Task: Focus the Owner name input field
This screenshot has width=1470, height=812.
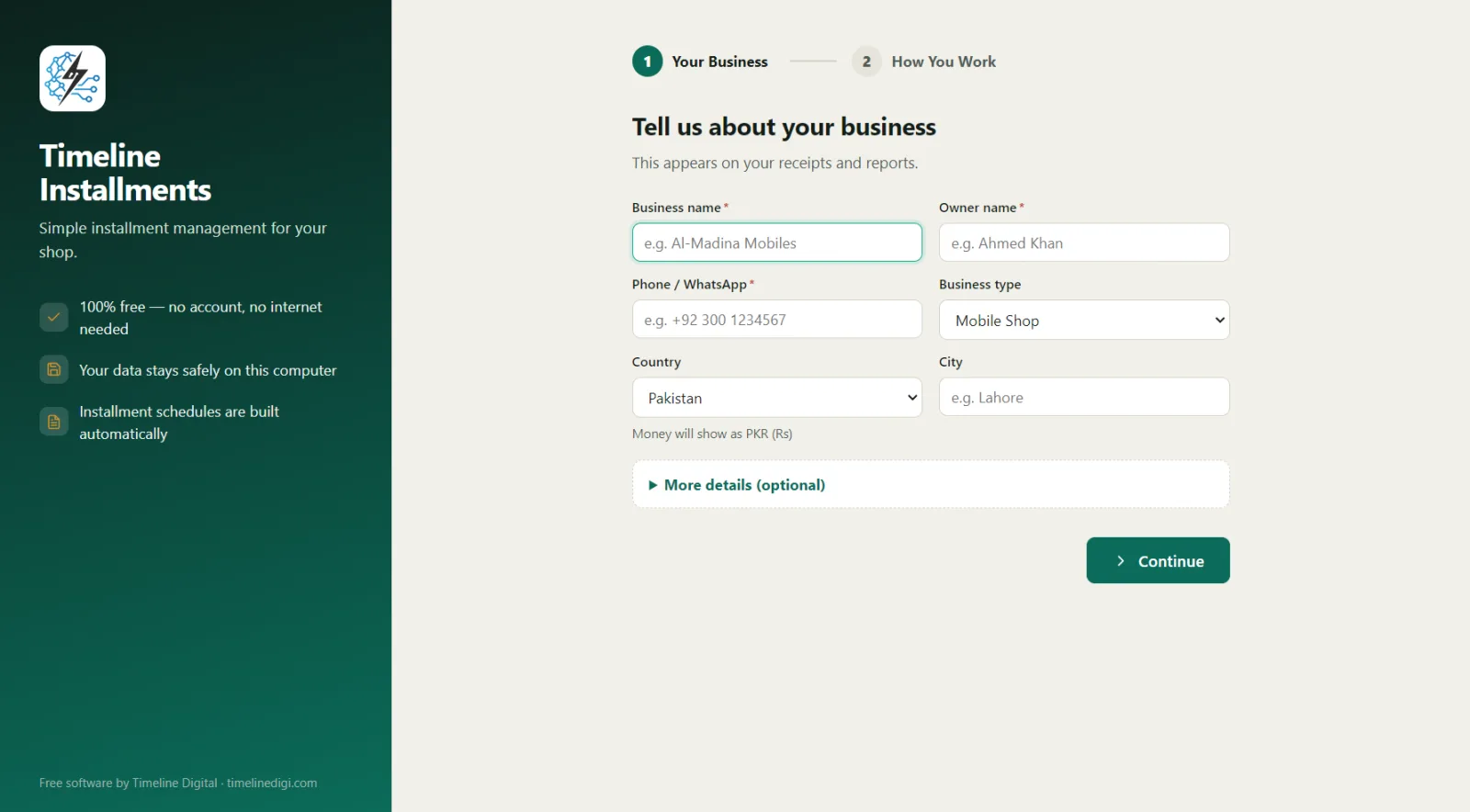Action: click(x=1084, y=242)
